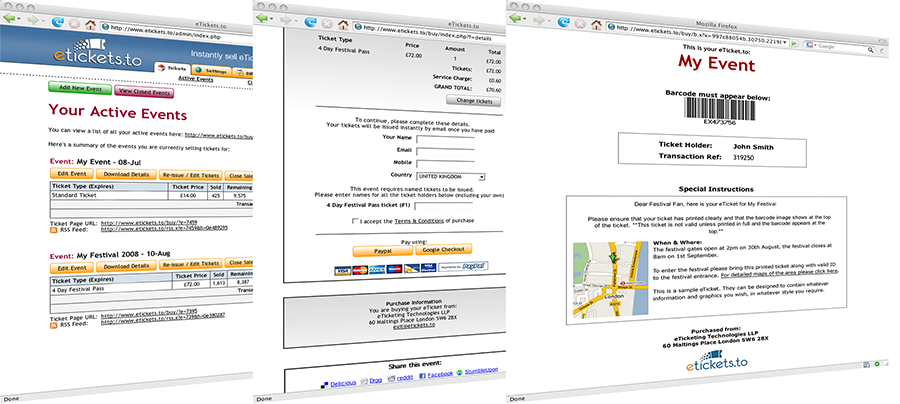
Task: Open the Active Events submenu link
Action: [195, 79]
